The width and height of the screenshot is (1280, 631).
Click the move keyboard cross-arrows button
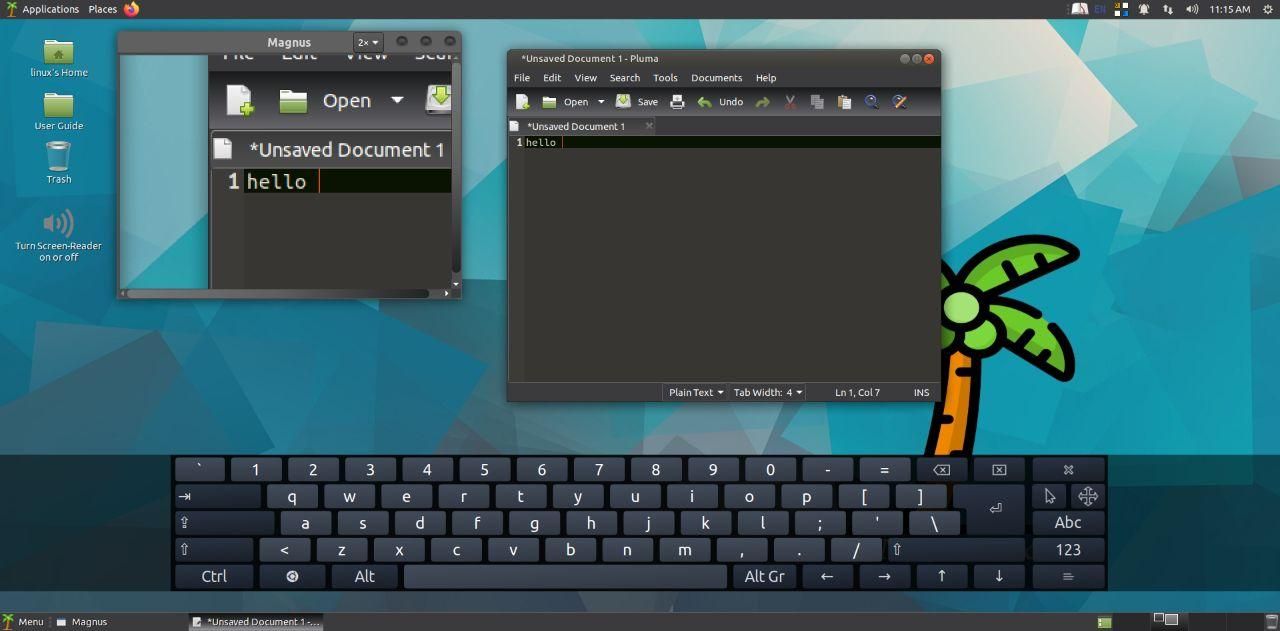(x=1087, y=496)
